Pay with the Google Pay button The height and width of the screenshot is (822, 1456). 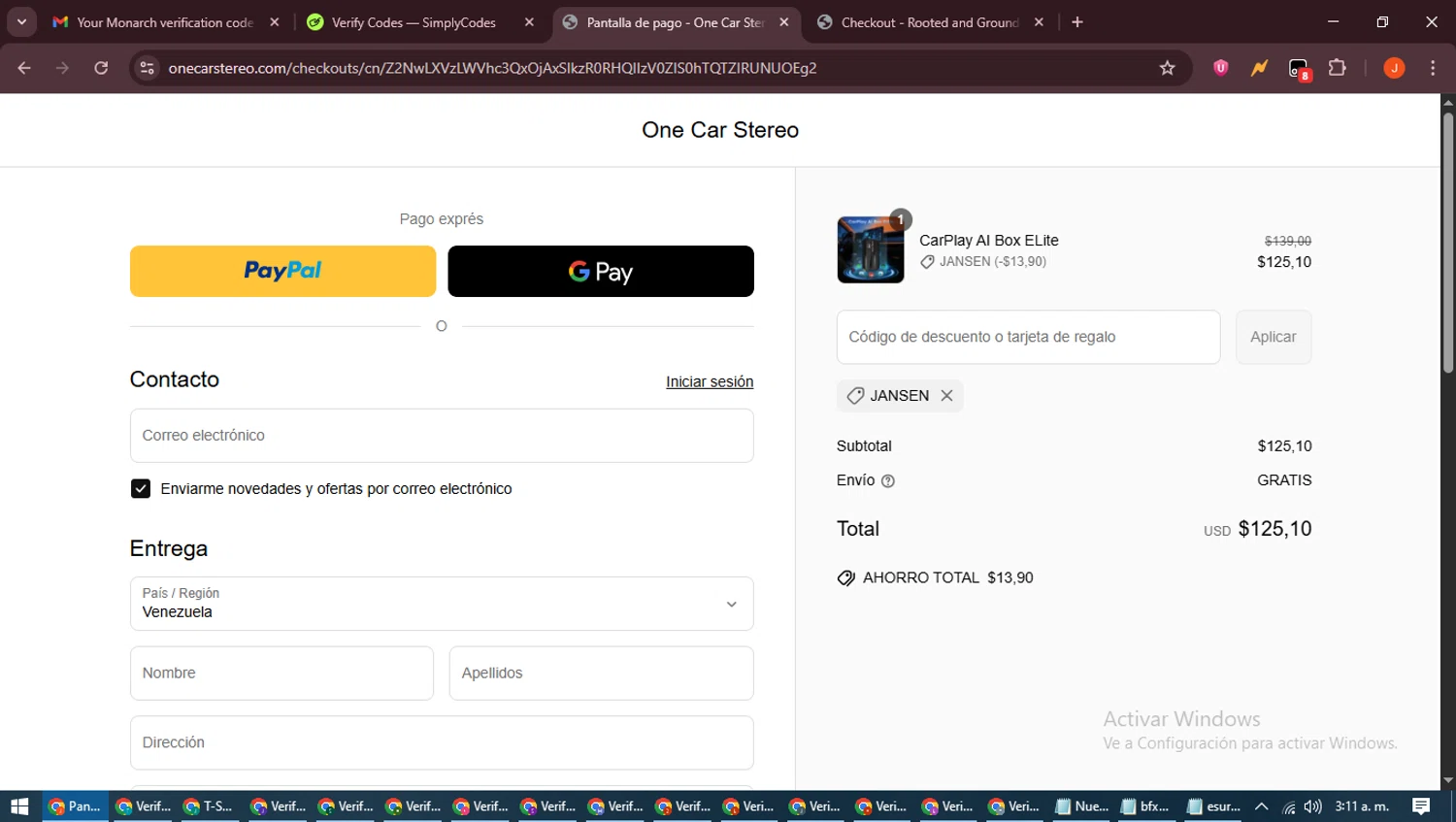point(600,271)
